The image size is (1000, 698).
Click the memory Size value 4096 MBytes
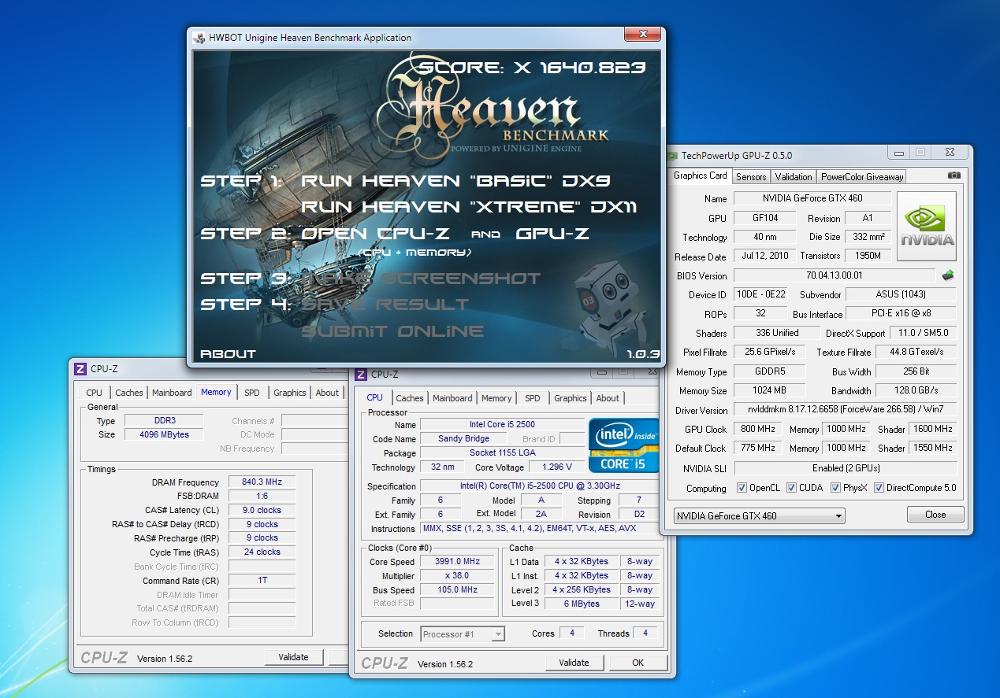point(164,434)
